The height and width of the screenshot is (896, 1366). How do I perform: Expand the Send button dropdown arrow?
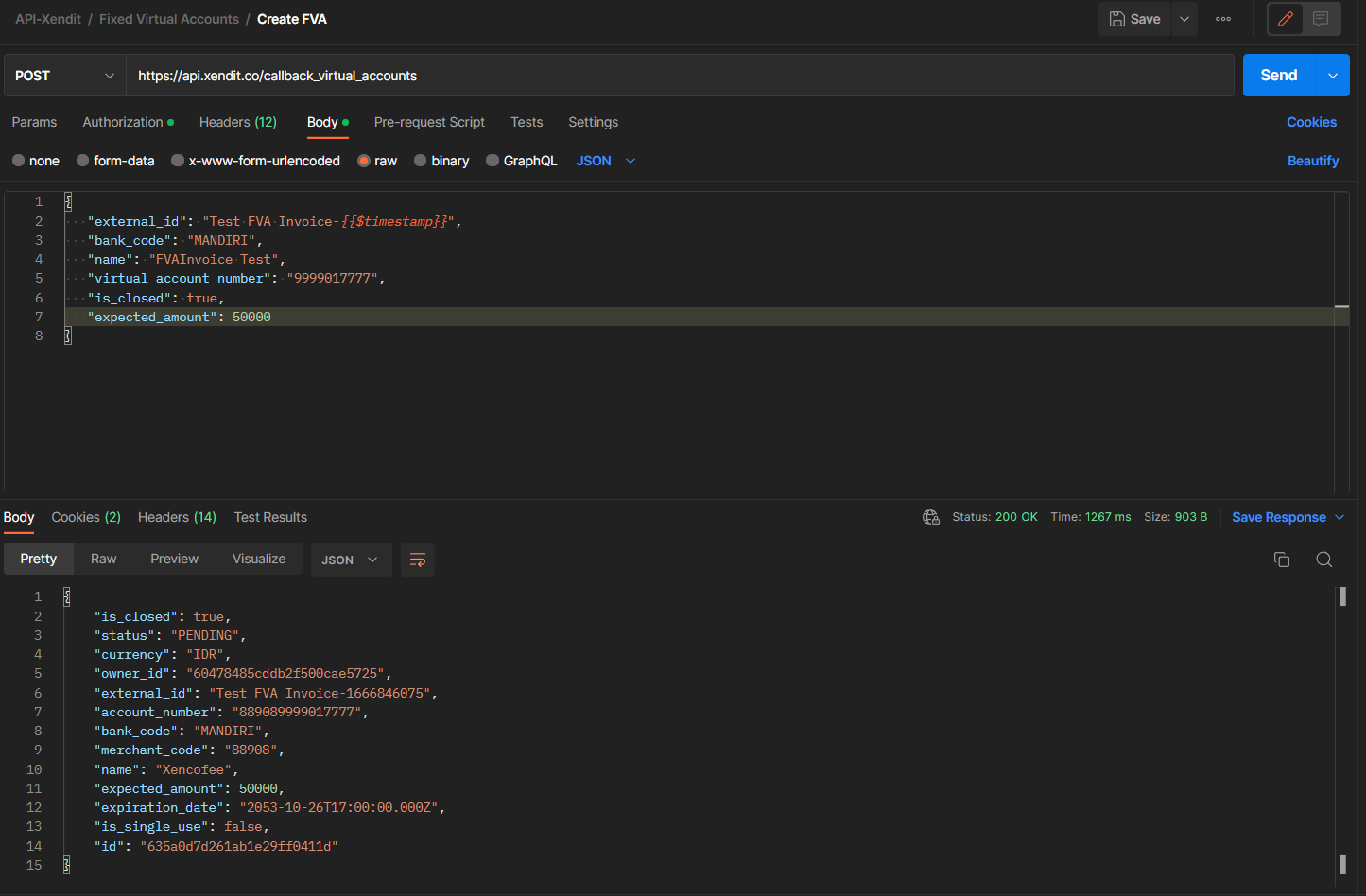click(1332, 76)
